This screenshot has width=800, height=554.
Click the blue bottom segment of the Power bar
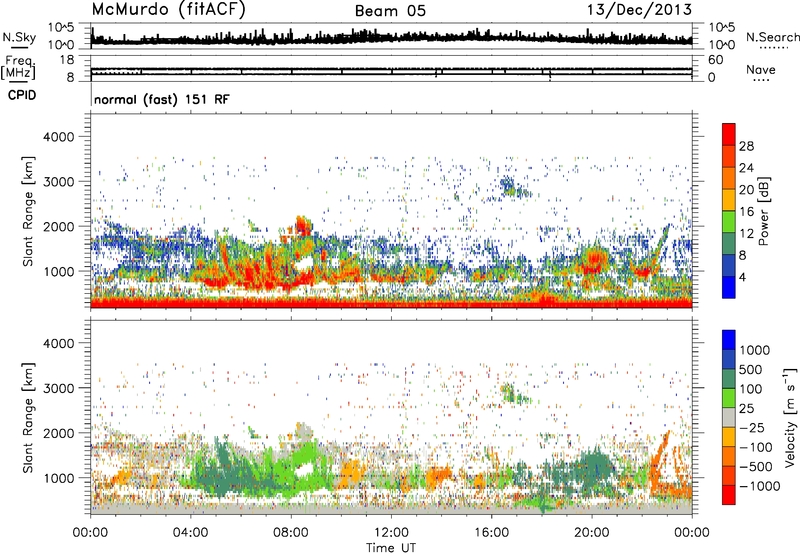[x=729, y=287]
